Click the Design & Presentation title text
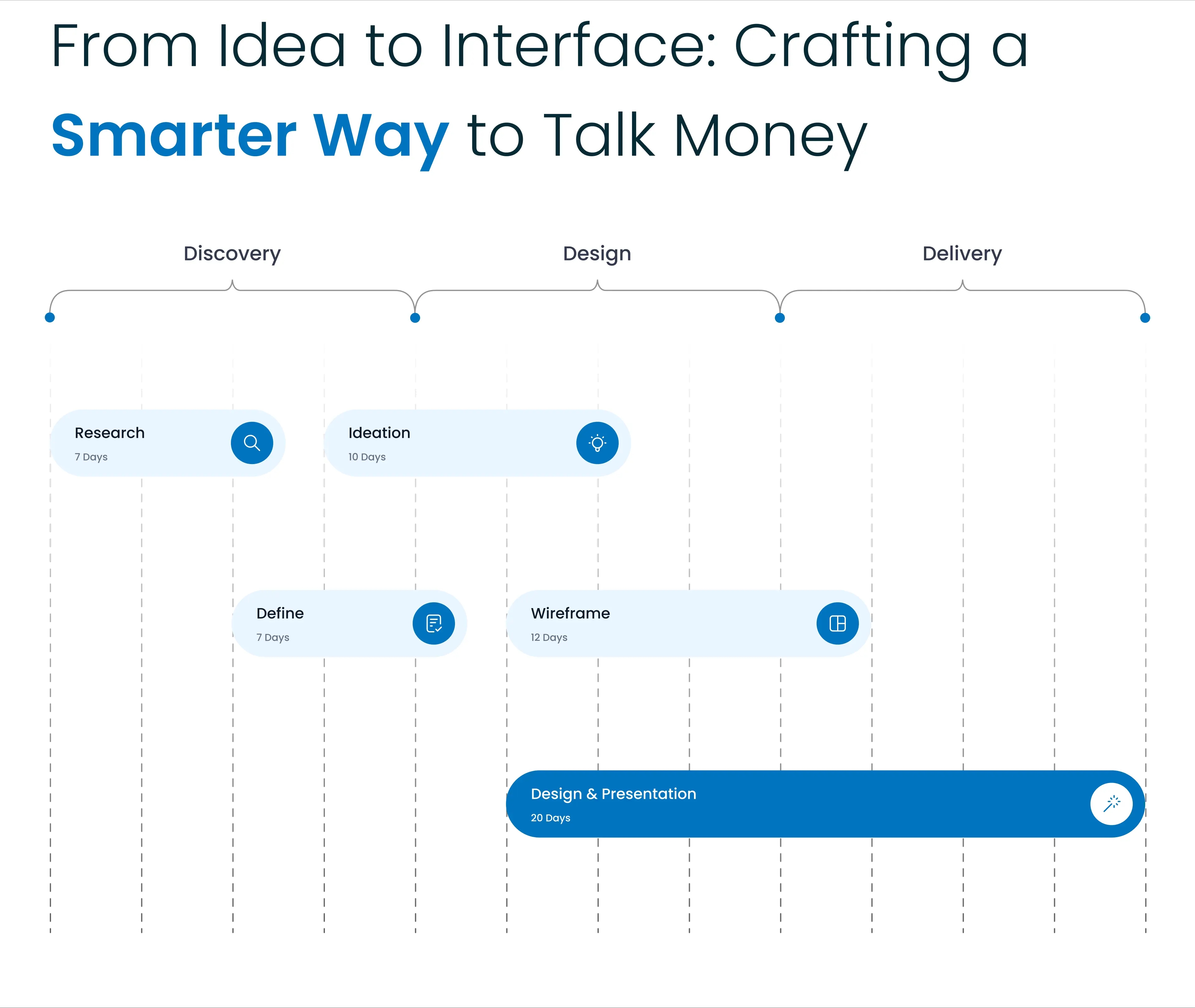 click(613, 794)
